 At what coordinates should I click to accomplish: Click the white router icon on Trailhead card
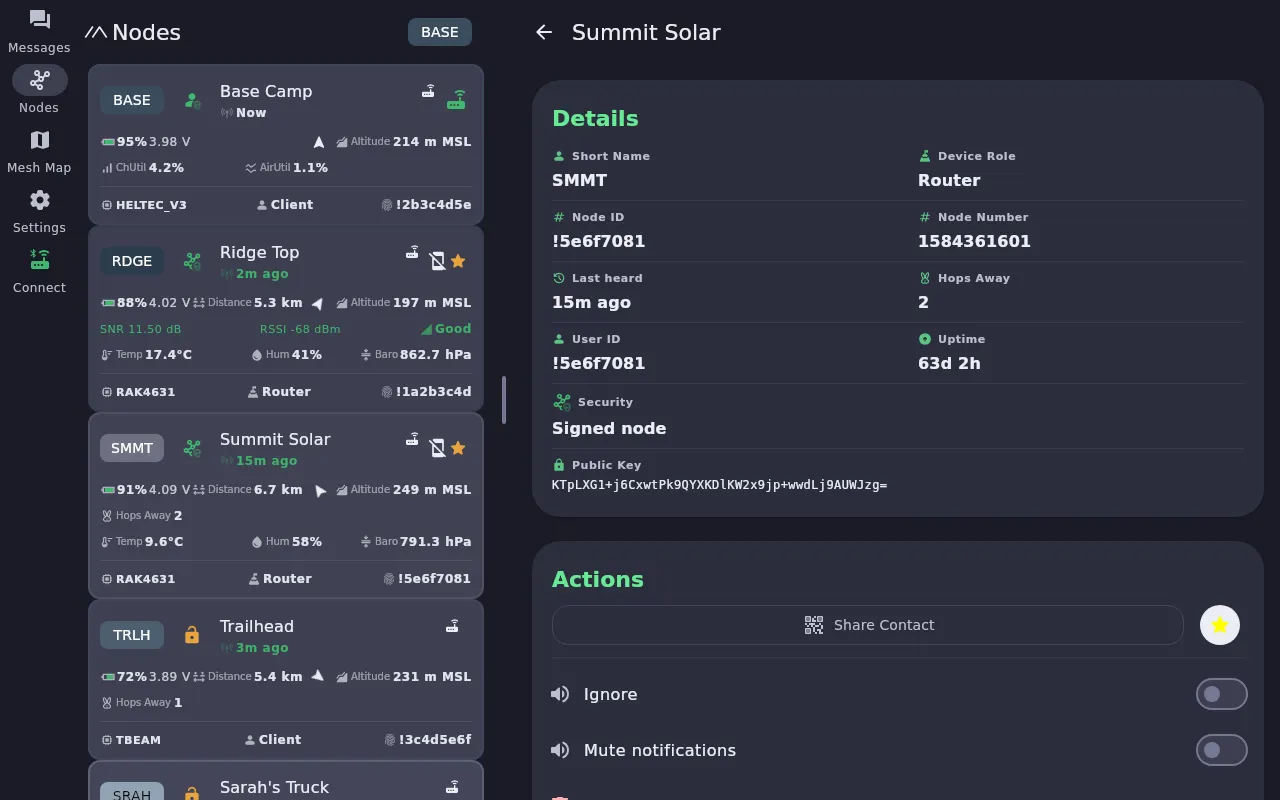tap(452, 626)
